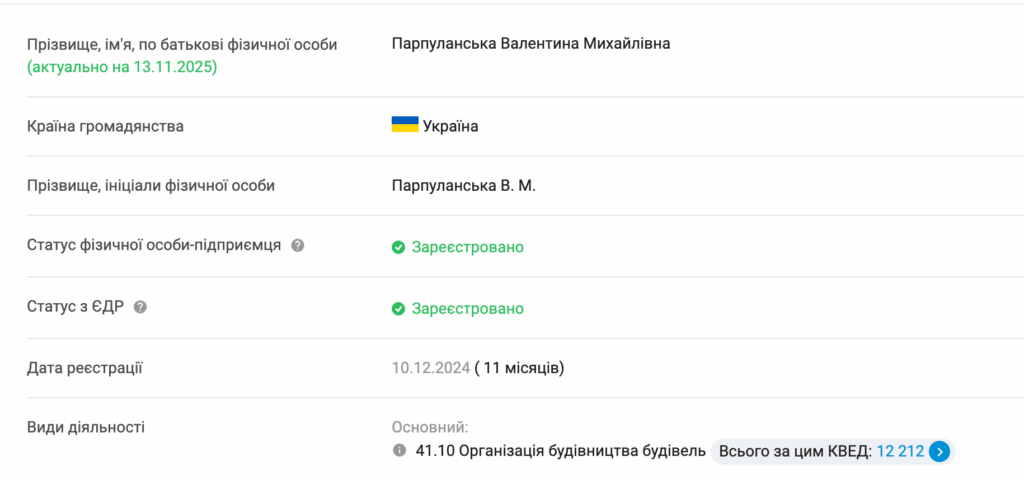Click the Всього за цим КВЕД badge
The width and height of the screenshot is (1024, 480).
coord(795,451)
